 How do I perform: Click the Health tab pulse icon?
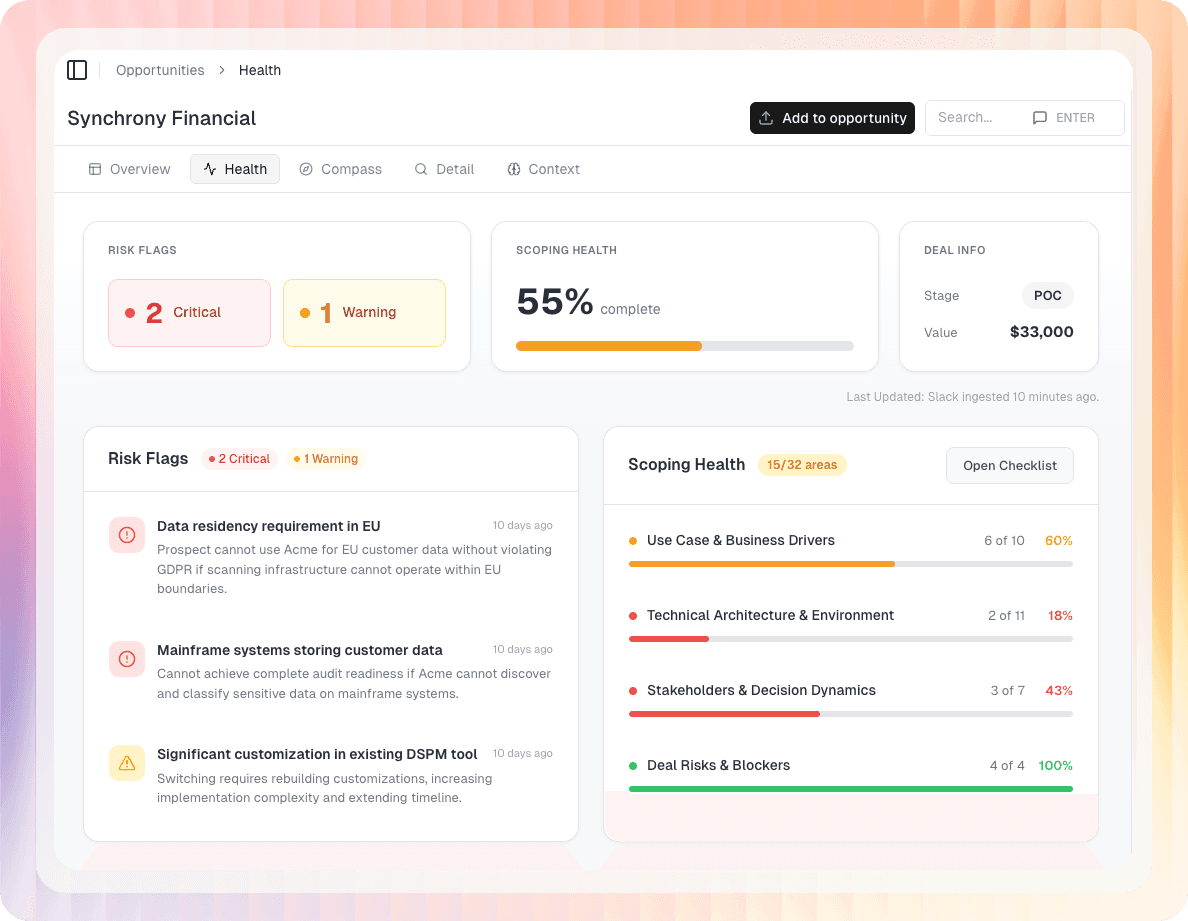(x=210, y=169)
